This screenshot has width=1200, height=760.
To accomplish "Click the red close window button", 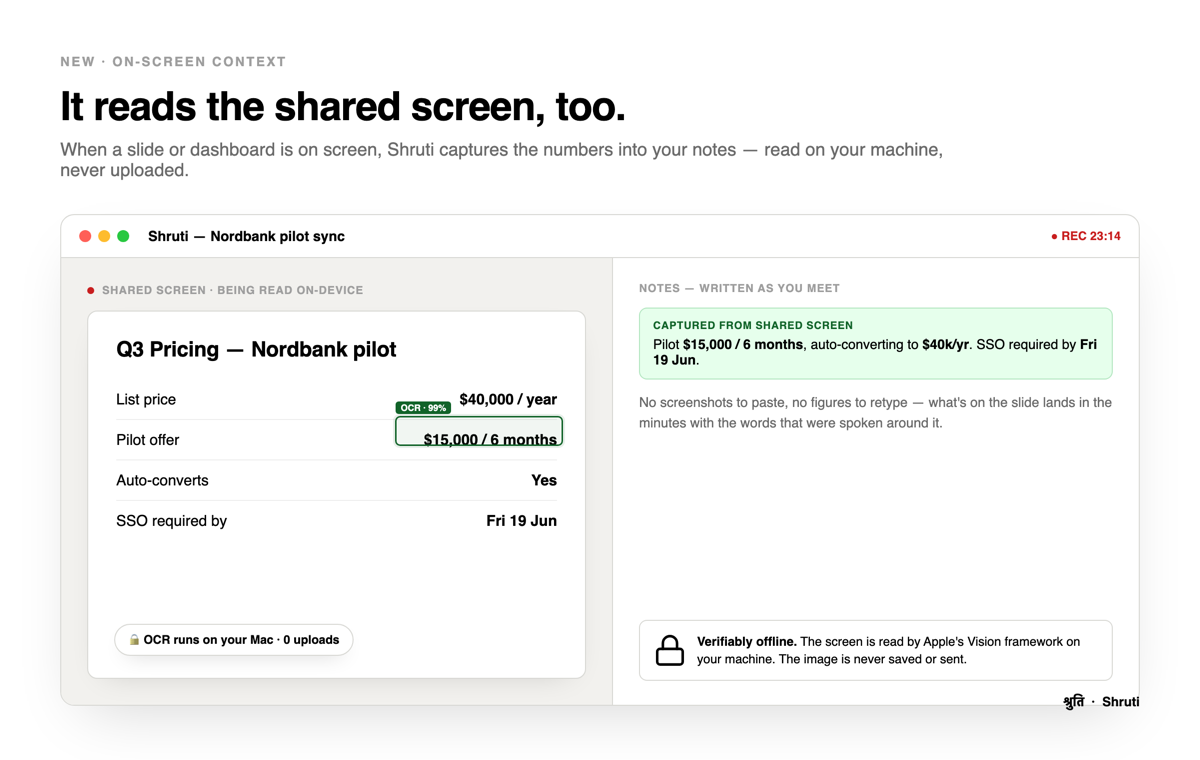I will click(85, 237).
